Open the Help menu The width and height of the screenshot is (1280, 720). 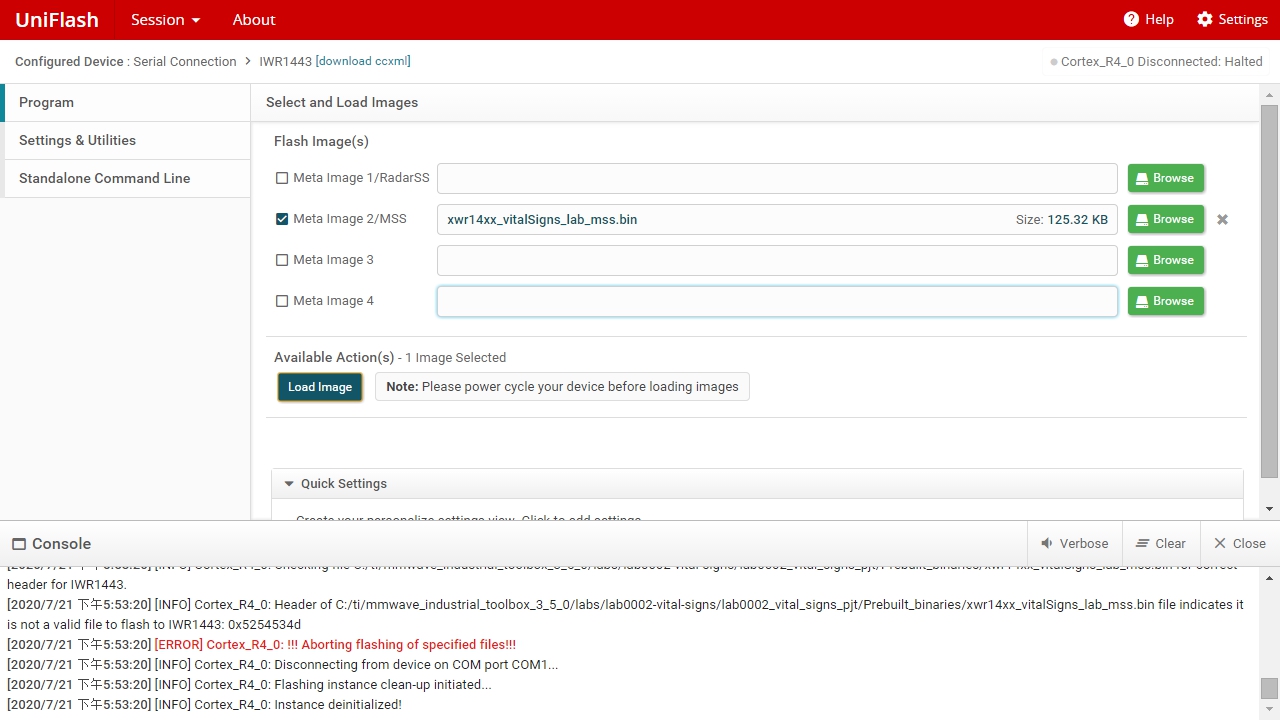pos(1148,20)
